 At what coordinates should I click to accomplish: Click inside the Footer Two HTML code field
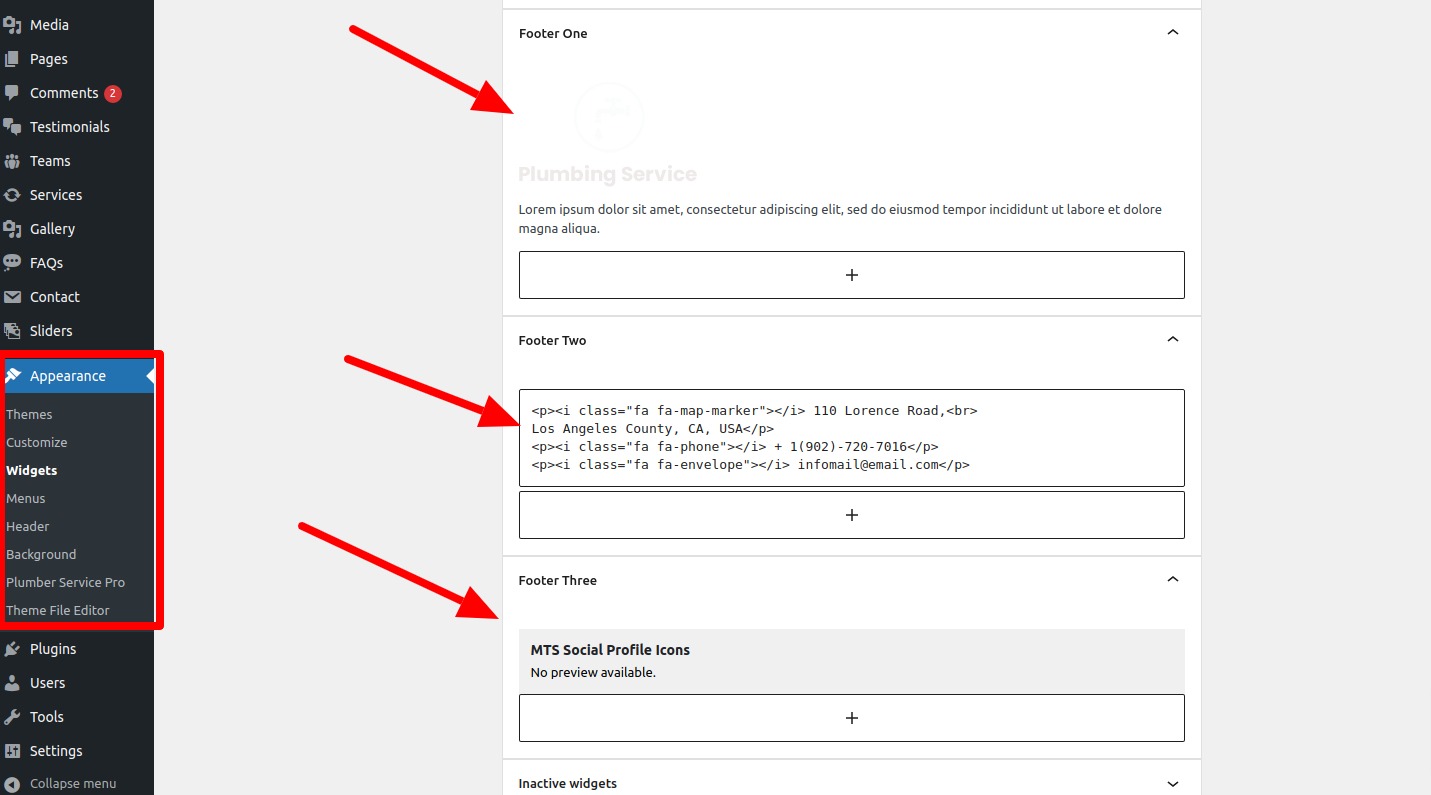coord(851,438)
